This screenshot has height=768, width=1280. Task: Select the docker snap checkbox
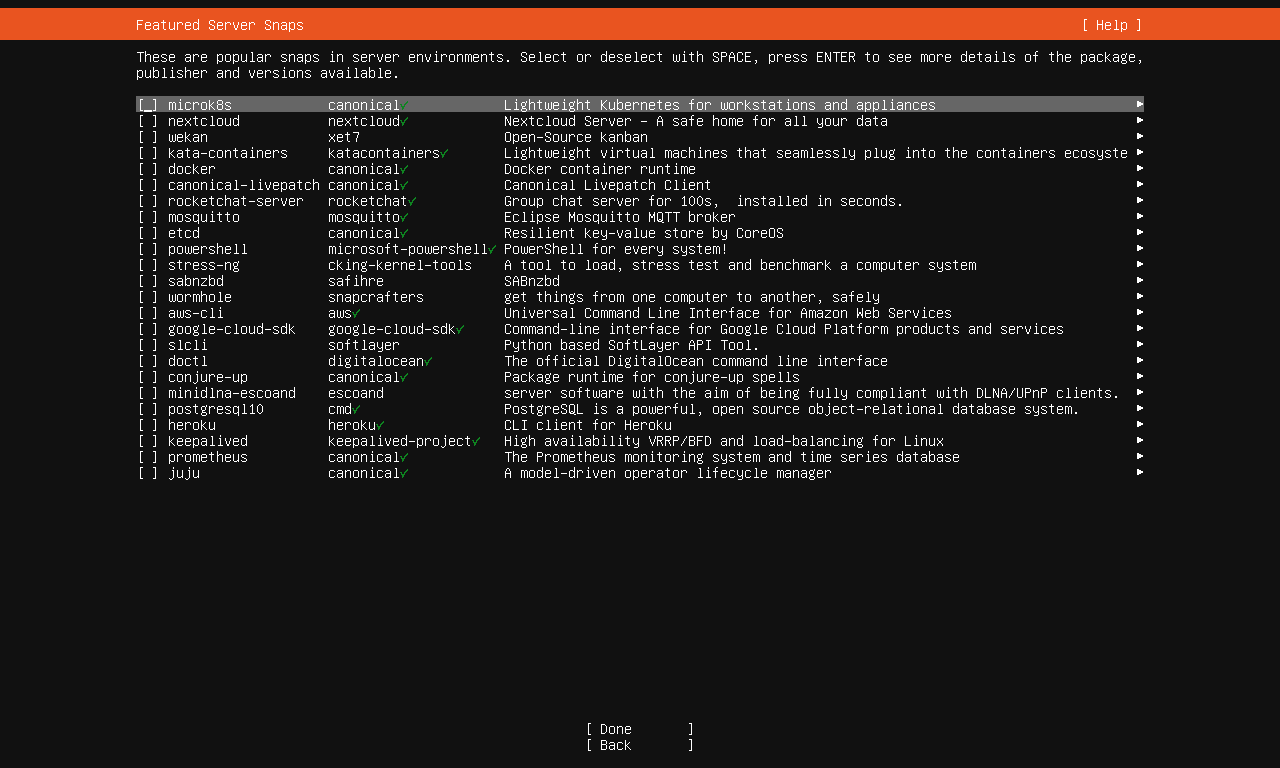pyautogui.click(x=148, y=169)
